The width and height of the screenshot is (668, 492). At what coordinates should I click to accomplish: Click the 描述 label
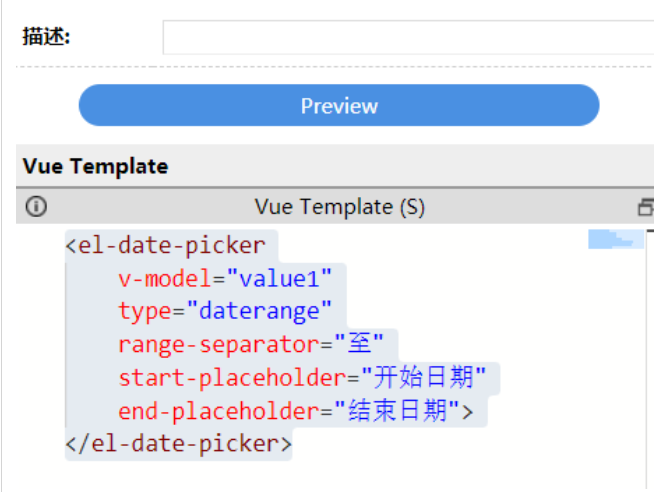(46, 38)
